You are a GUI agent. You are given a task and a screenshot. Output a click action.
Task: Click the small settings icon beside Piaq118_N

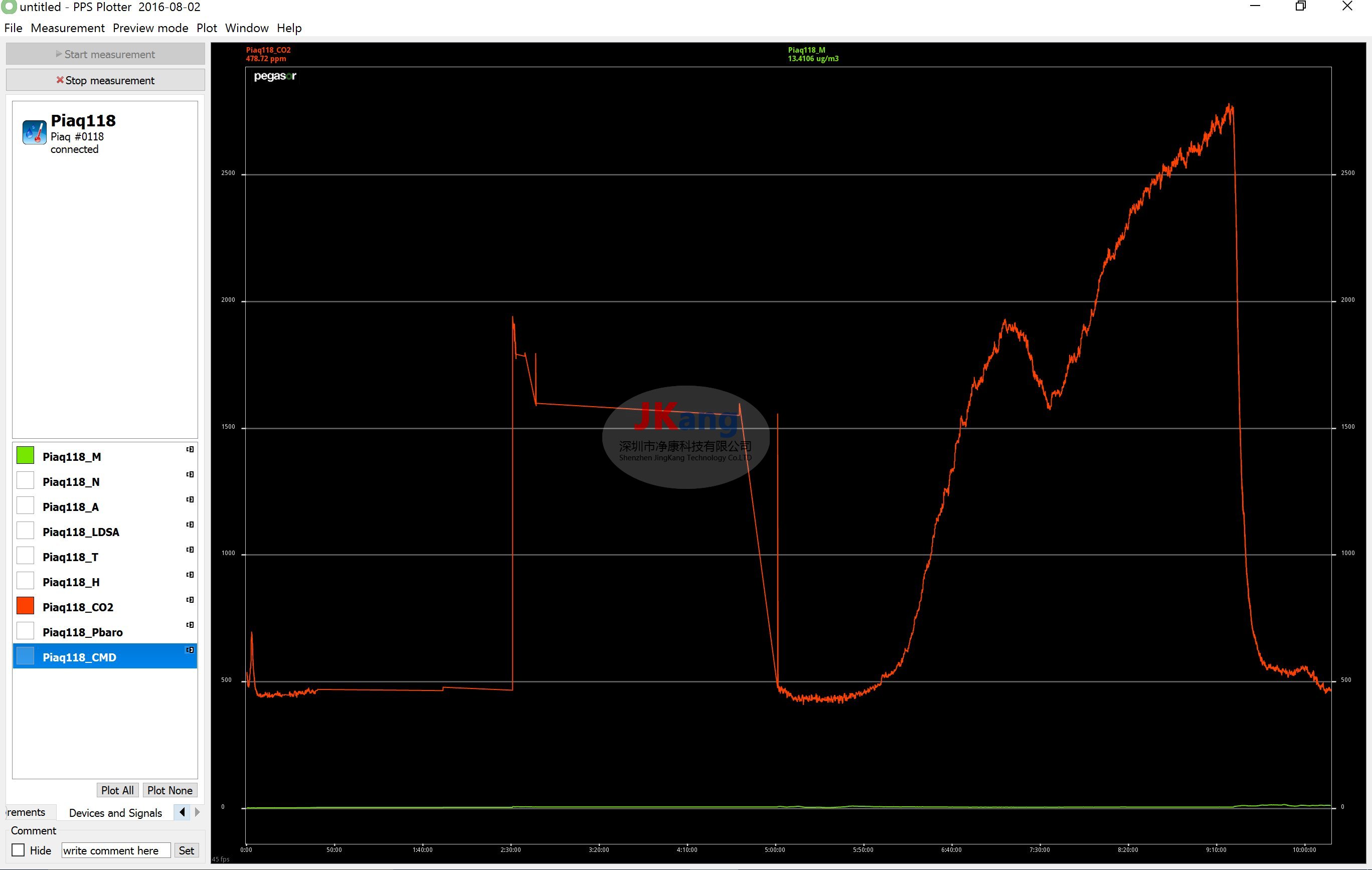(x=190, y=474)
